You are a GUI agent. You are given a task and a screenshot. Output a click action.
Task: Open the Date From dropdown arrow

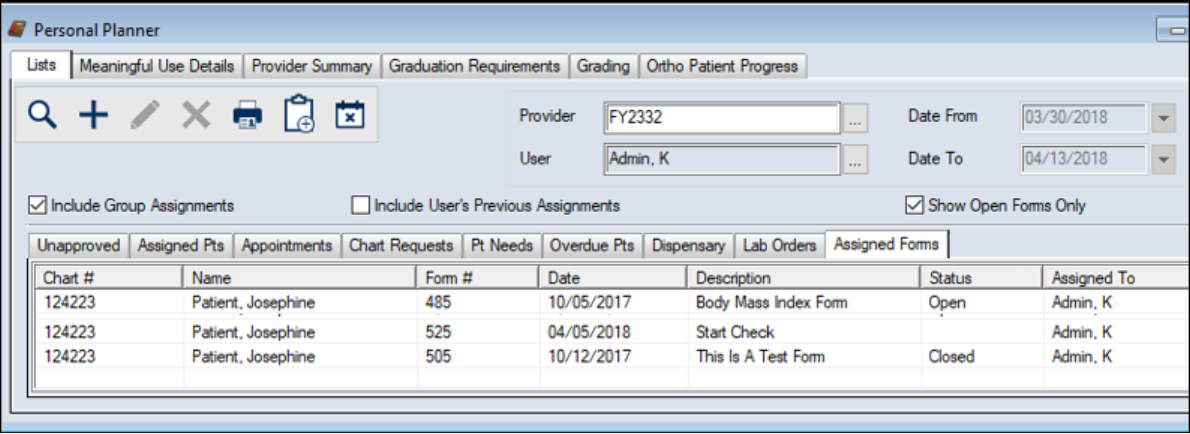(x=1162, y=118)
